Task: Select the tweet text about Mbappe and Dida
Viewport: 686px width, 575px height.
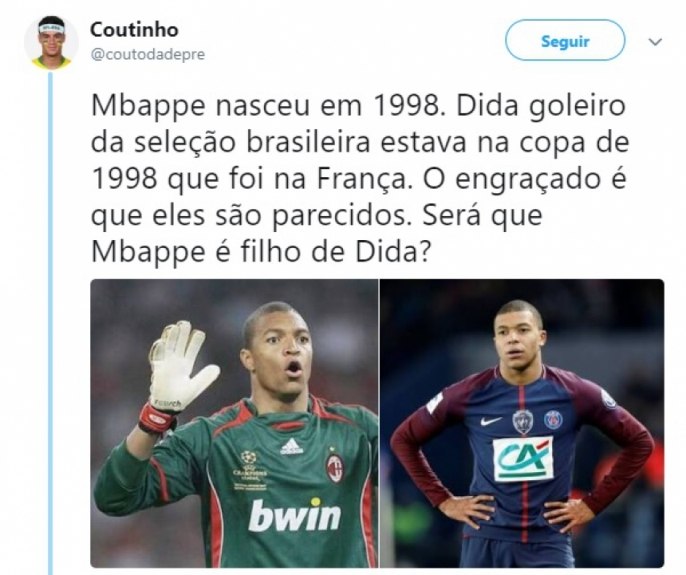Action: pos(360,179)
